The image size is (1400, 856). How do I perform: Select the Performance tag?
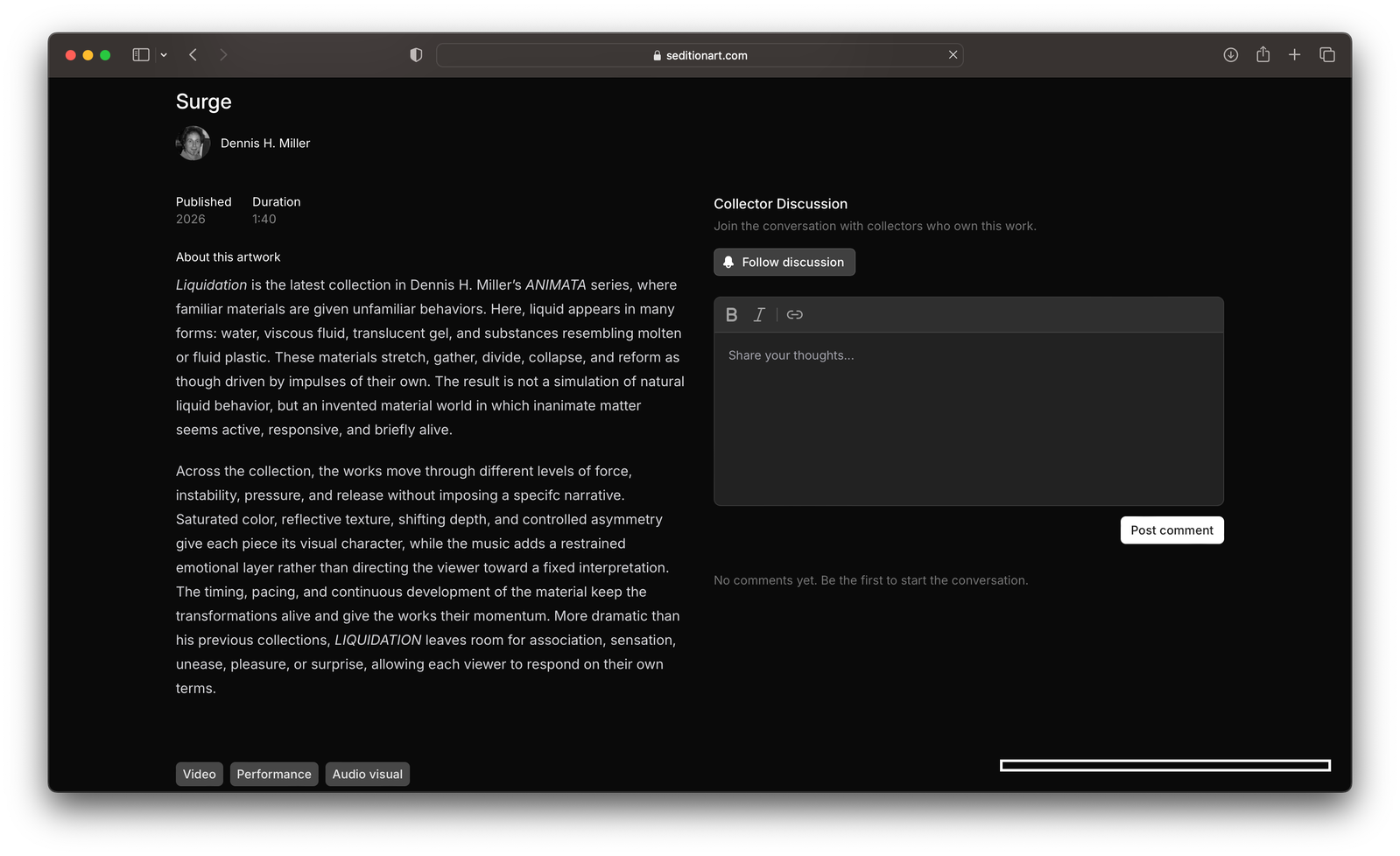point(274,775)
